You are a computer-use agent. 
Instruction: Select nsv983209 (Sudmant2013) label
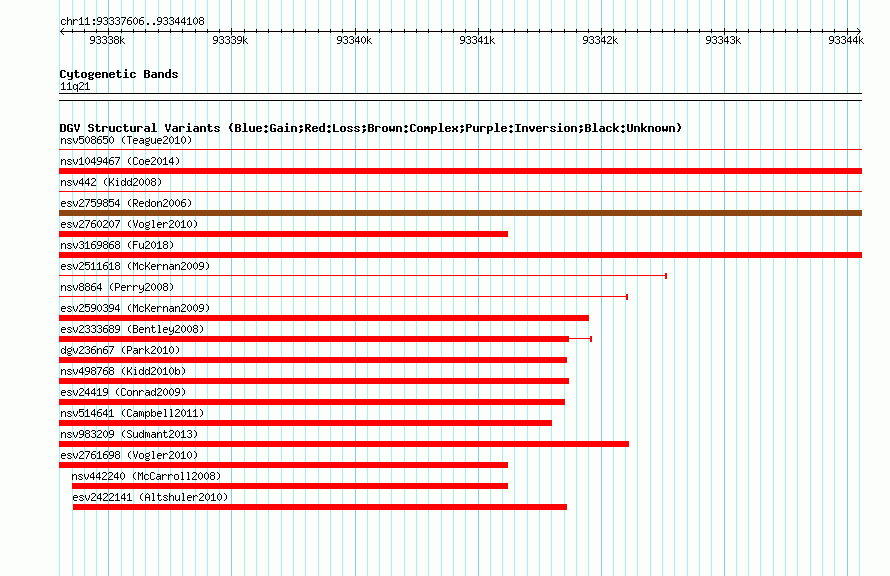pos(129,434)
